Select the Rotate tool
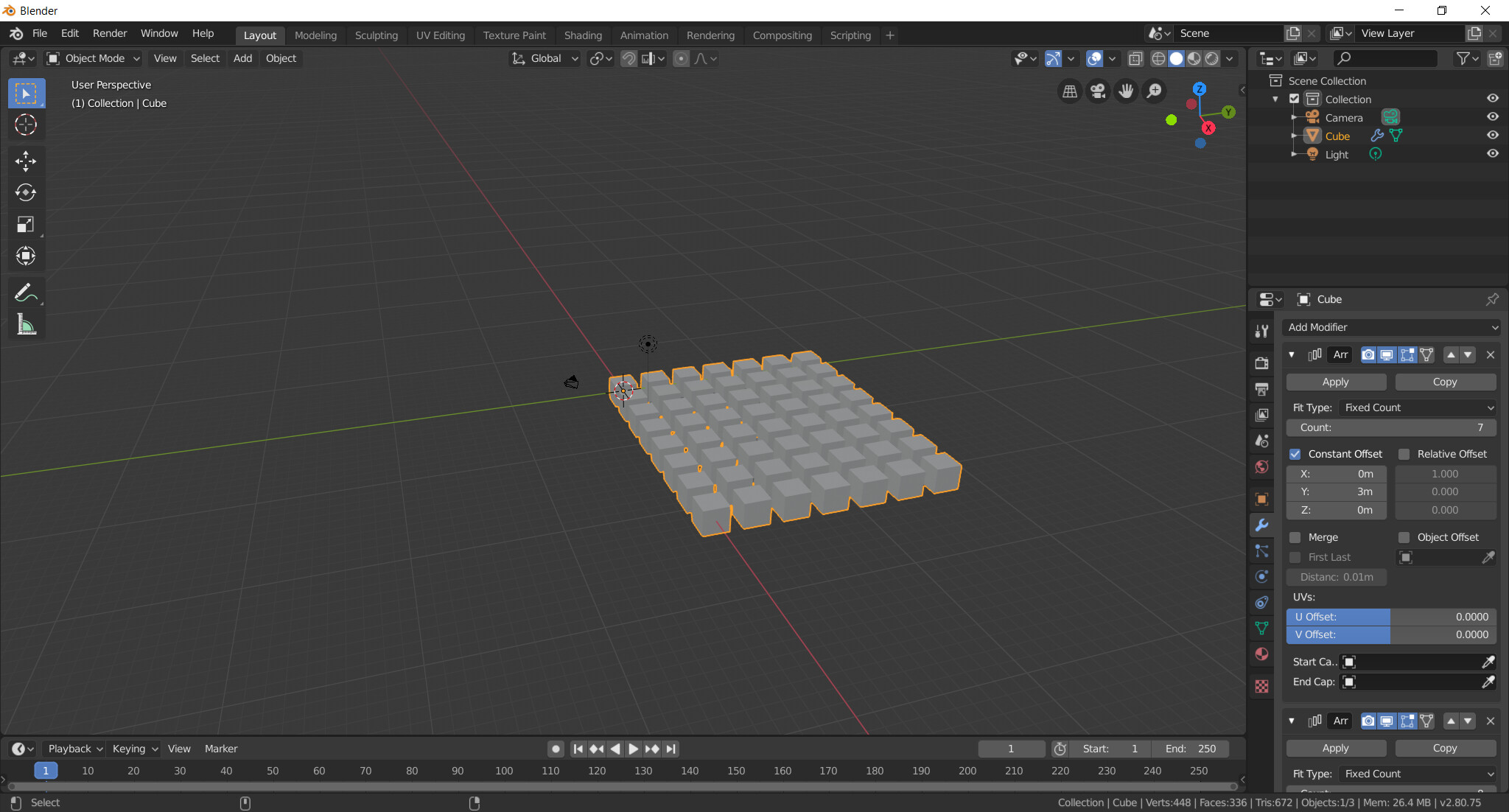The image size is (1509, 812). 26,193
